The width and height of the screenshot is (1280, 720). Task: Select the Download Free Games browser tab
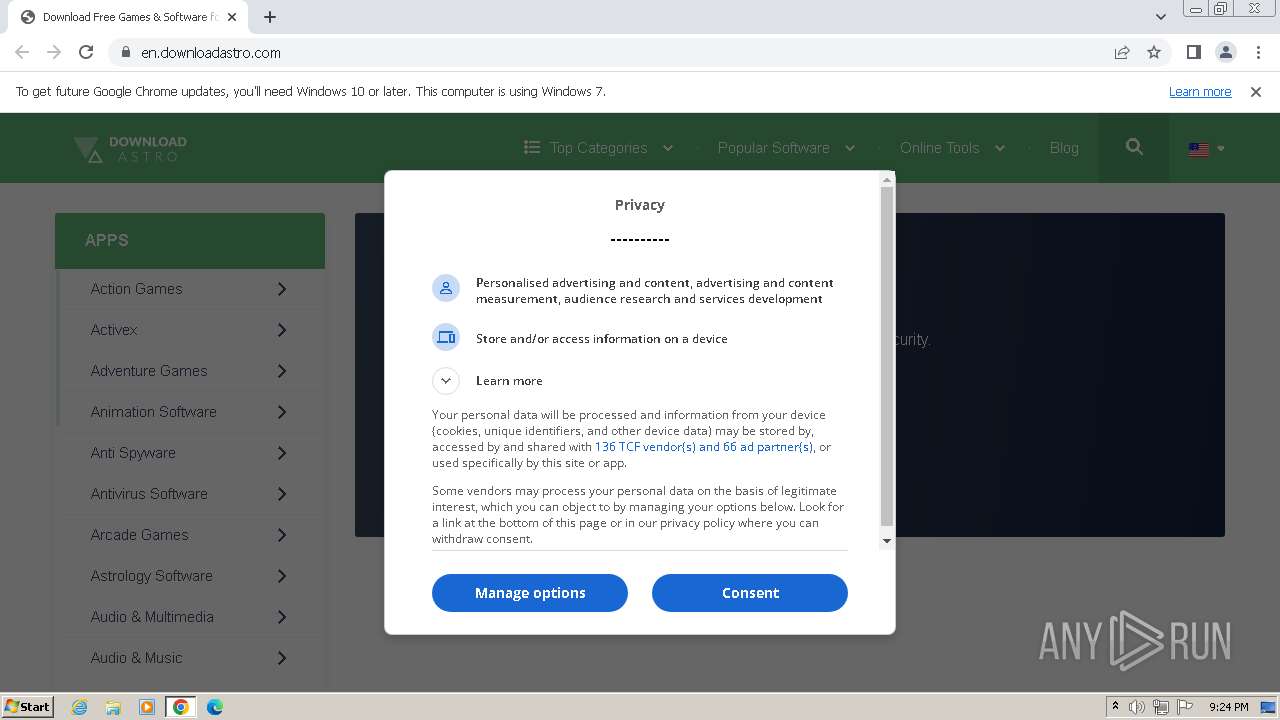tap(127, 17)
